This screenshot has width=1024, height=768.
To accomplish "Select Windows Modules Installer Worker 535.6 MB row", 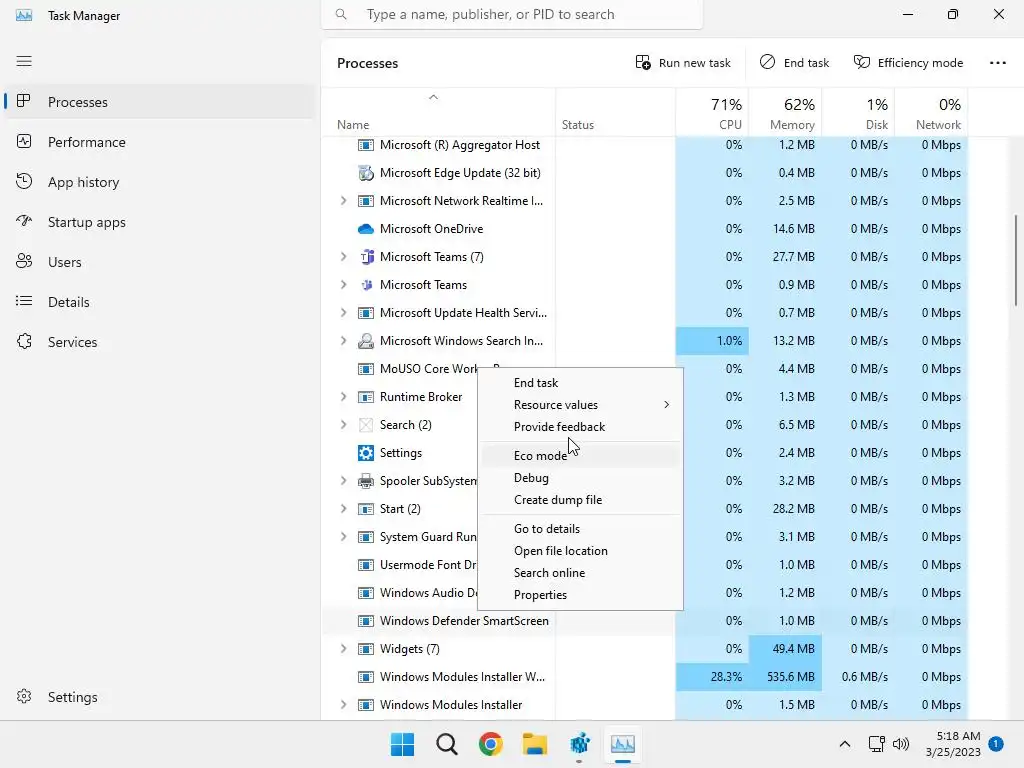I will [x=645, y=677].
